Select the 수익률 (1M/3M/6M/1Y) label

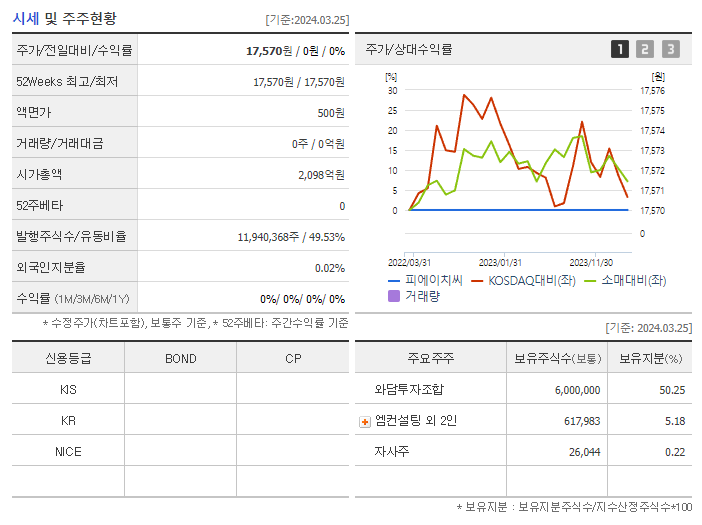(73, 299)
